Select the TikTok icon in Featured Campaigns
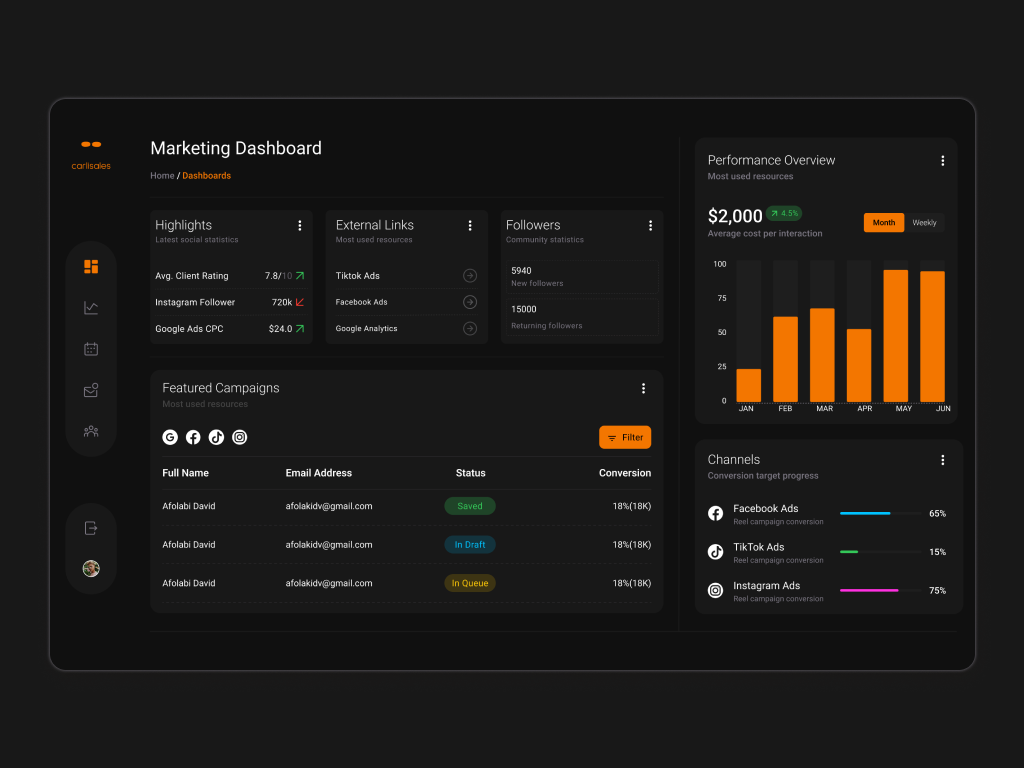Screen dimensions: 1024x768 [x=216, y=437]
